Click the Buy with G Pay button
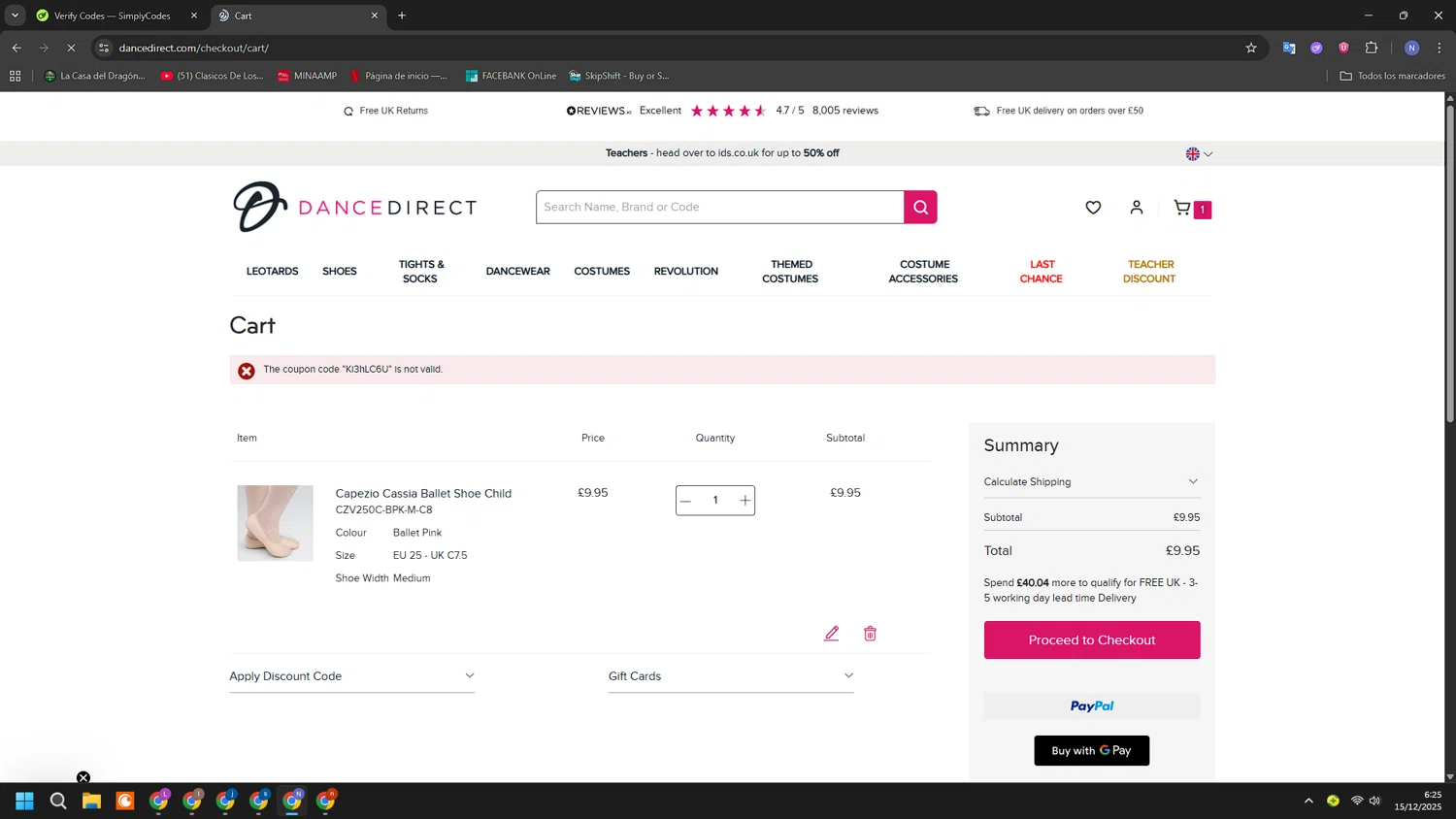 tap(1092, 750)
